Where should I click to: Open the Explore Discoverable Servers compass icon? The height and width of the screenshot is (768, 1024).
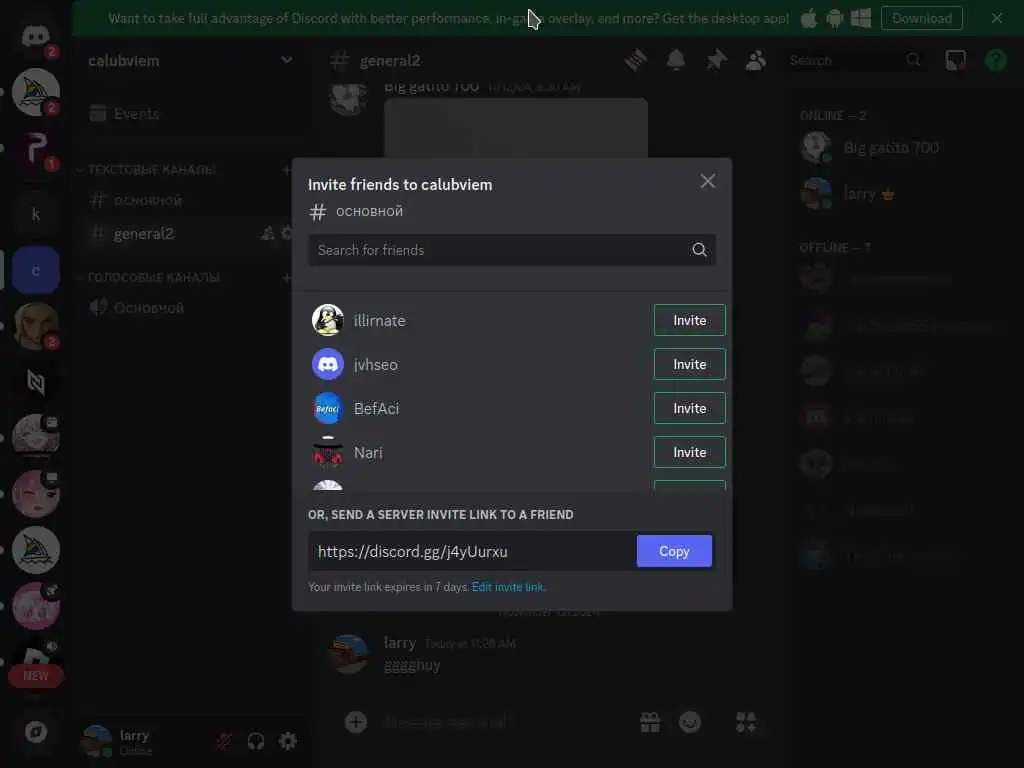point(35,731)
